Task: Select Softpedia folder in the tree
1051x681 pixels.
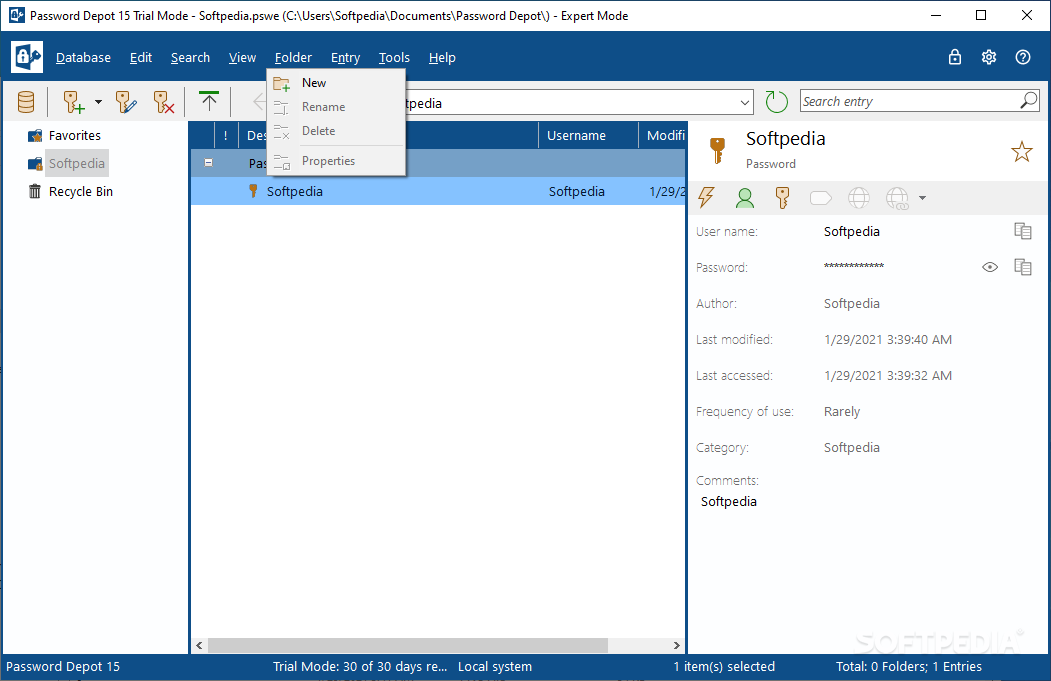Action: (x=76, y=164)
